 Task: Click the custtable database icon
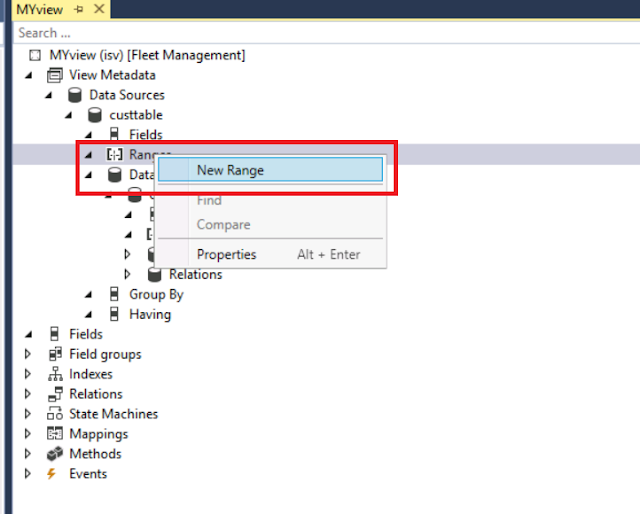[x=95, y=115]
